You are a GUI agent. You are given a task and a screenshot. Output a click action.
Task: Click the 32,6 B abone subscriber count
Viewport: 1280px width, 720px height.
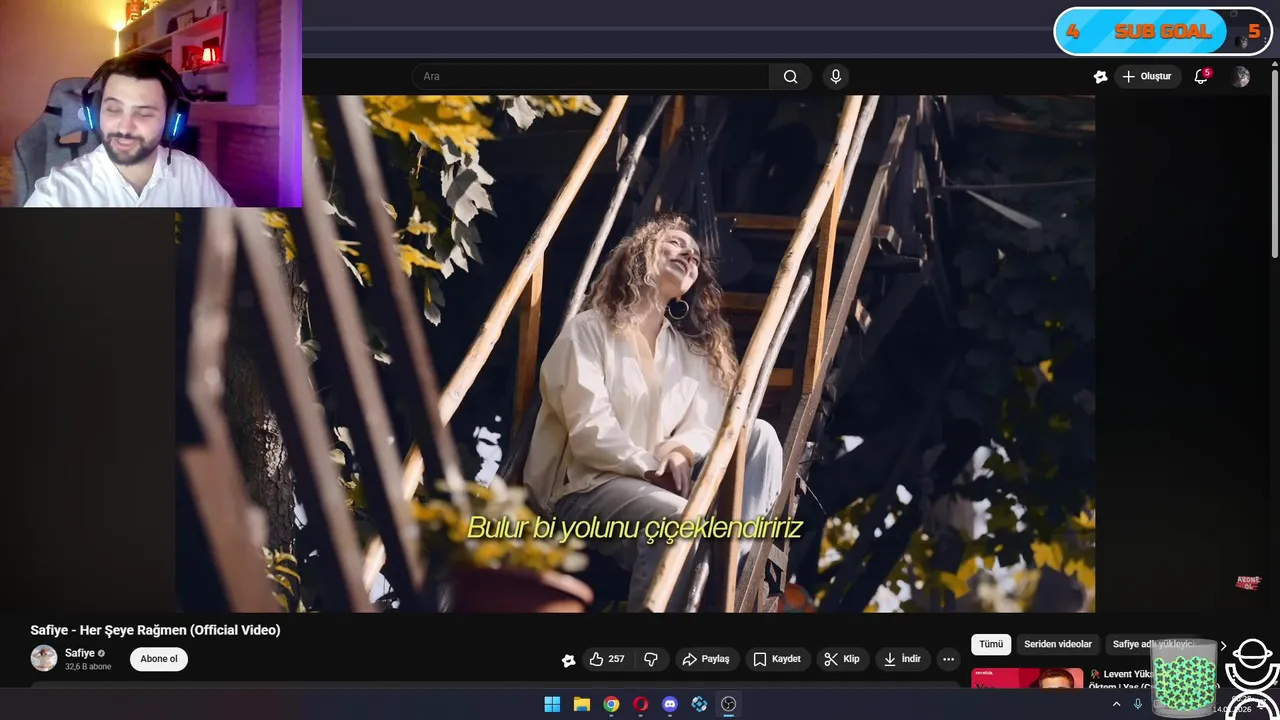point(88,666)
